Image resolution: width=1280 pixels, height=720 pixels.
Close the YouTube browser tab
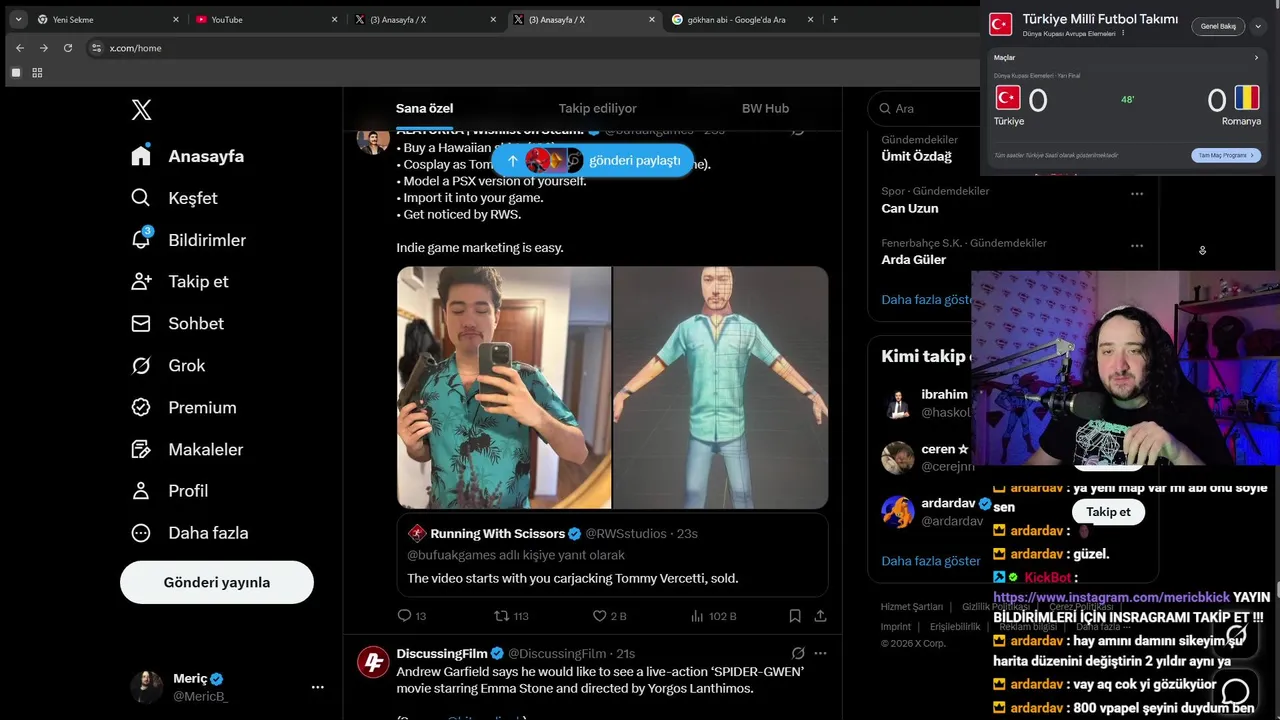point(335,19)
